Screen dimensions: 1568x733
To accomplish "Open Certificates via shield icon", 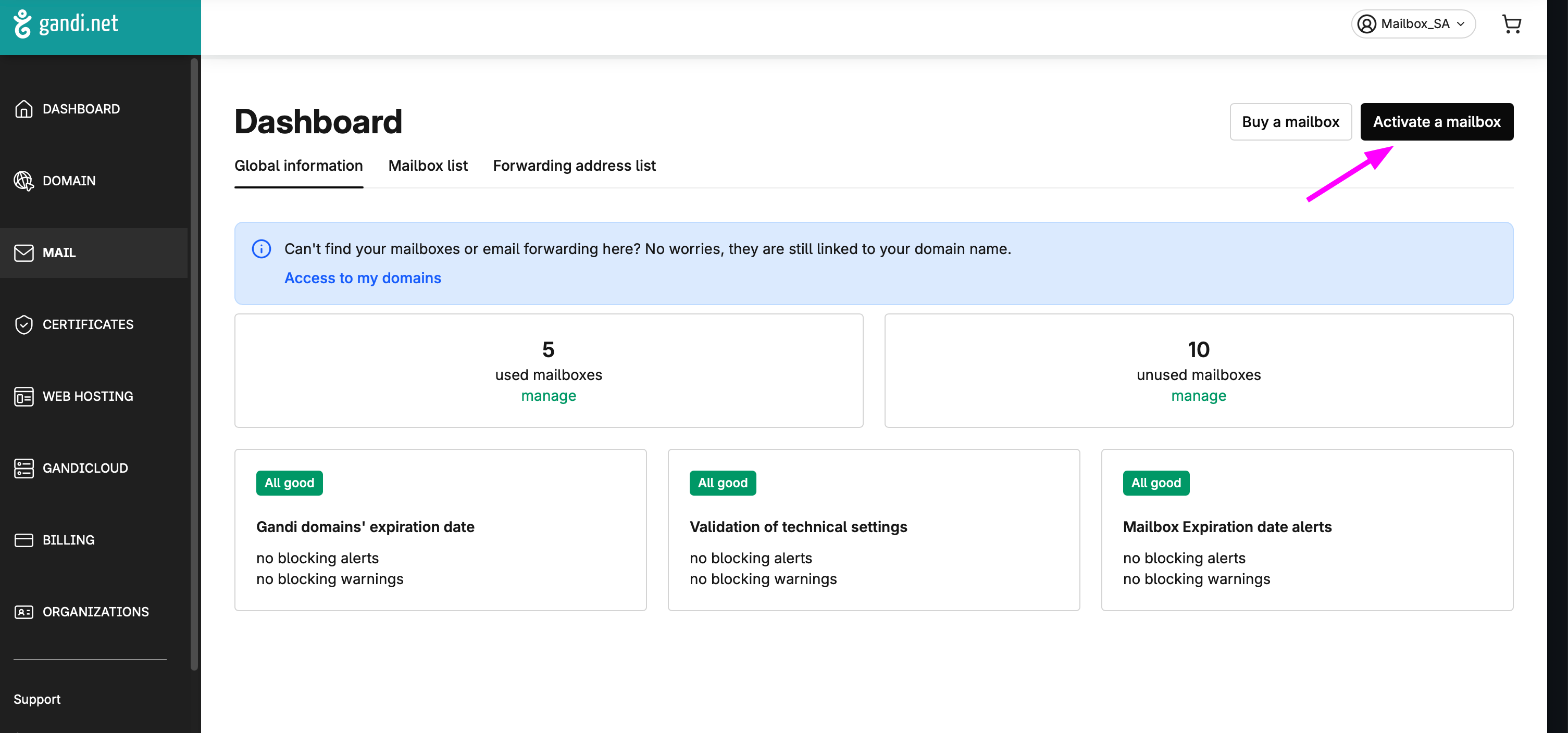I will (24, 324).
